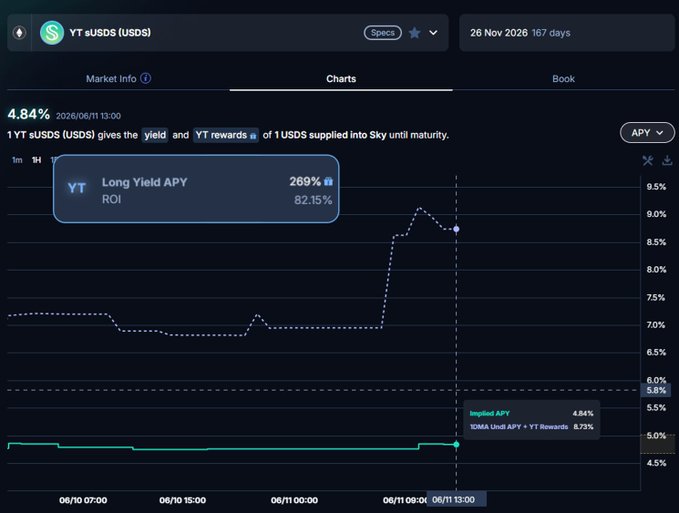Screen dimensions: 679x513
Task: Switch to the Book tab
Action: pyautogui.click(x=563, y=79)
